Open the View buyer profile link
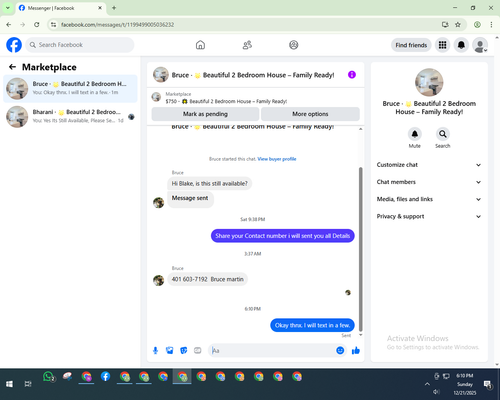This screenshot has height=400, width=500. [277, 159]
